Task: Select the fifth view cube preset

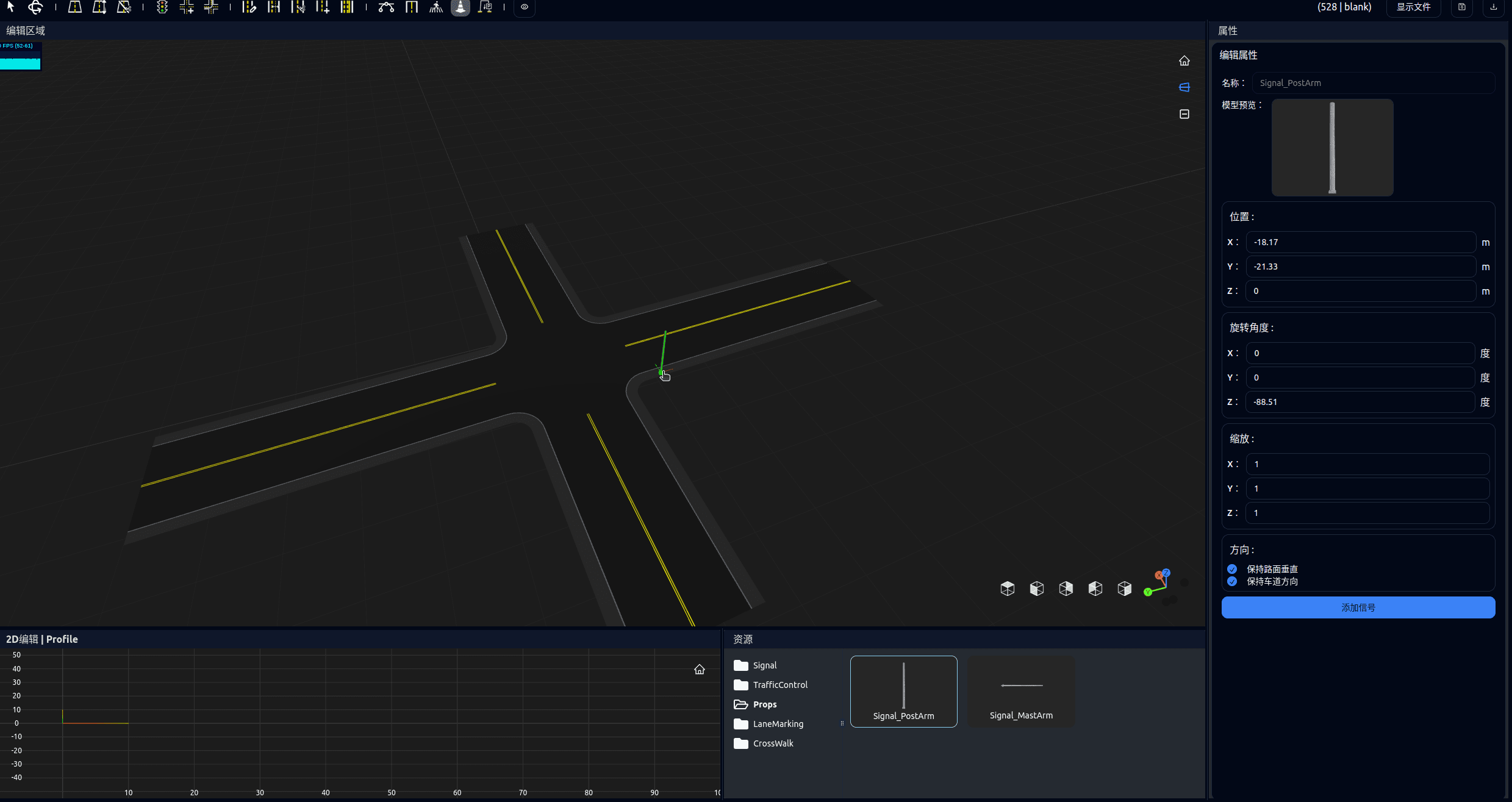Action: (1125, 589)
